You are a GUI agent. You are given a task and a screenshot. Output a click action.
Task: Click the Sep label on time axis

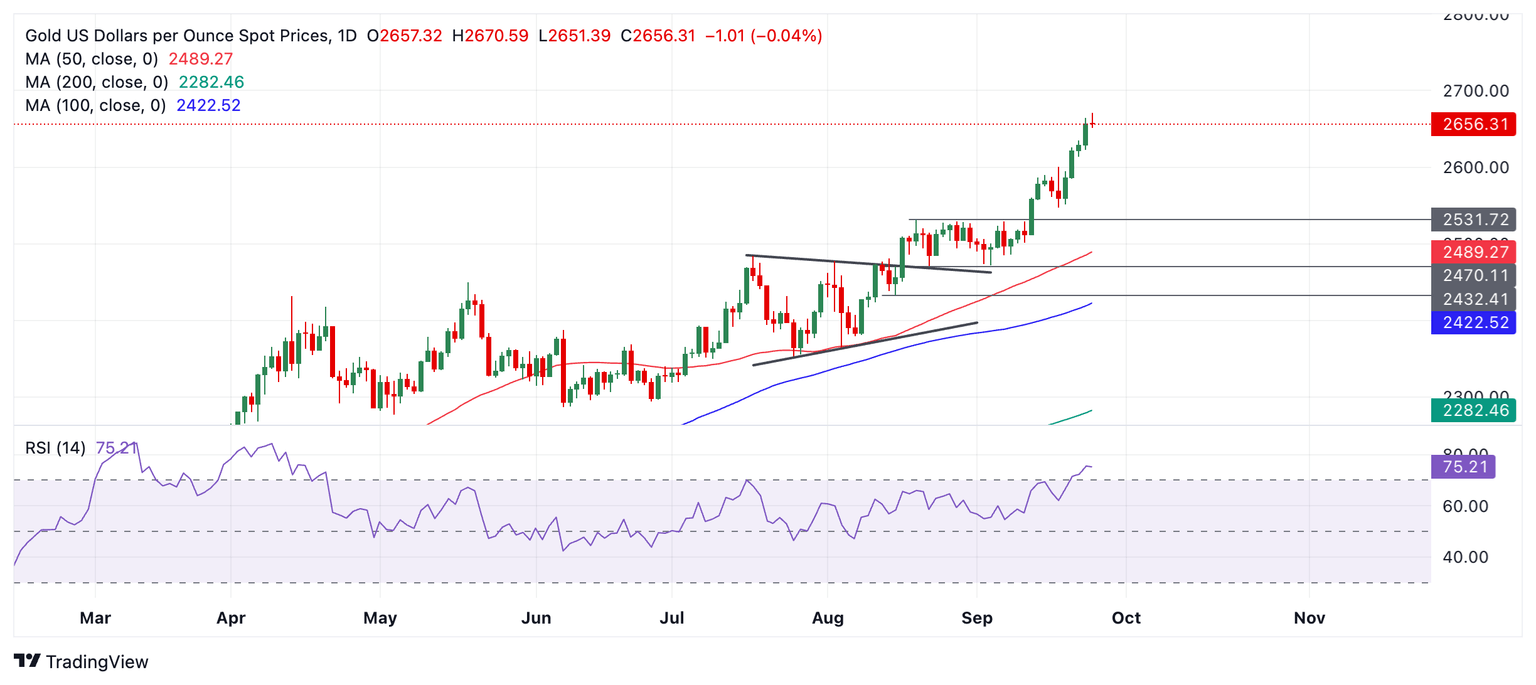[x=977, y=618]
